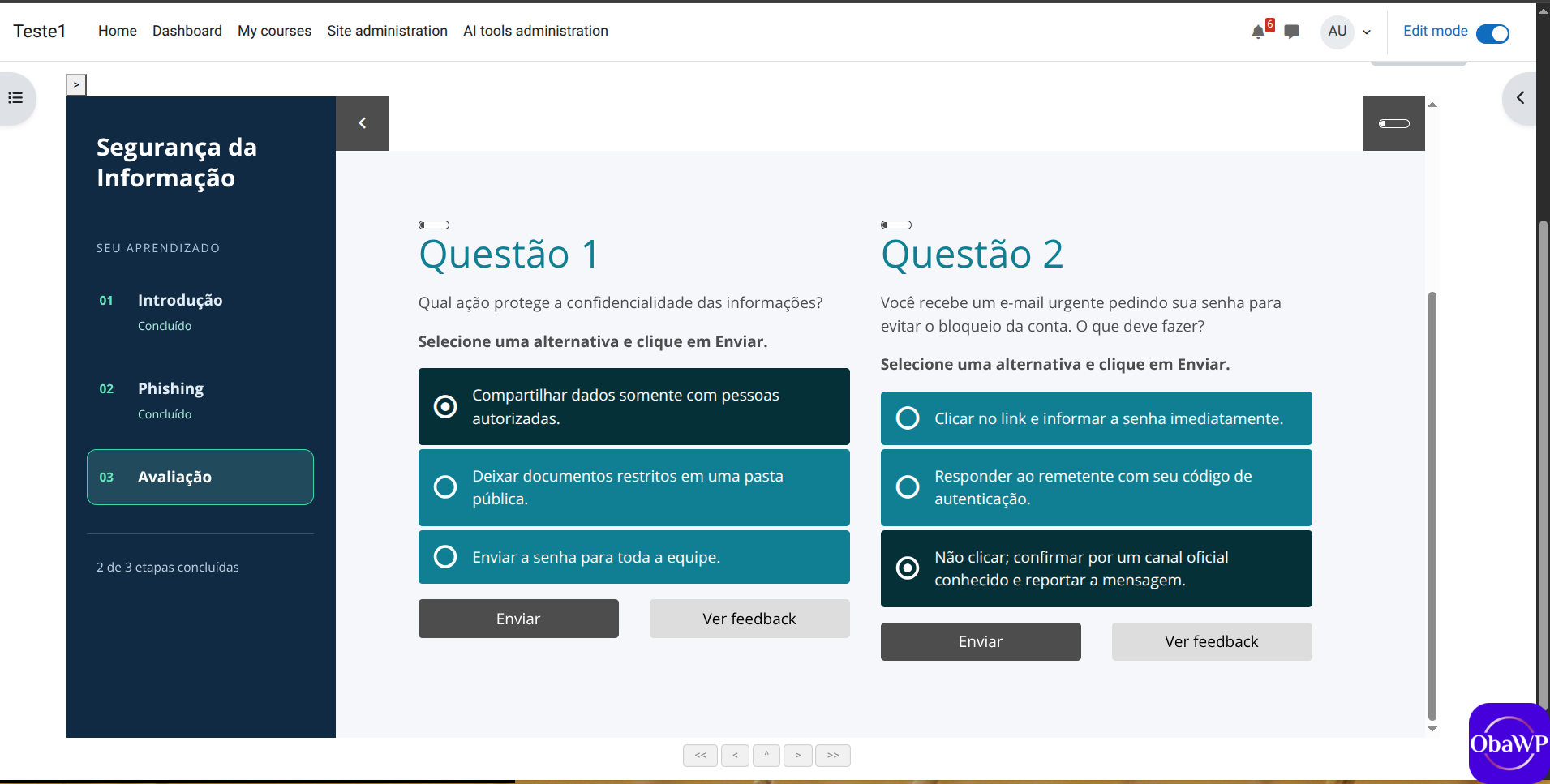The width and height of the screenshot is (1550, 784).
Task: Open the right block drawer arrow
Action: [x=1520, y=98]
